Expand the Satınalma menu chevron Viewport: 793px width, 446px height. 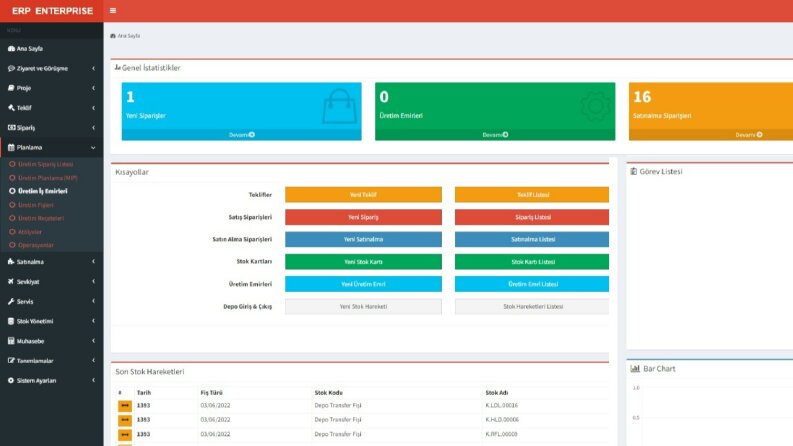coord(94,262)
